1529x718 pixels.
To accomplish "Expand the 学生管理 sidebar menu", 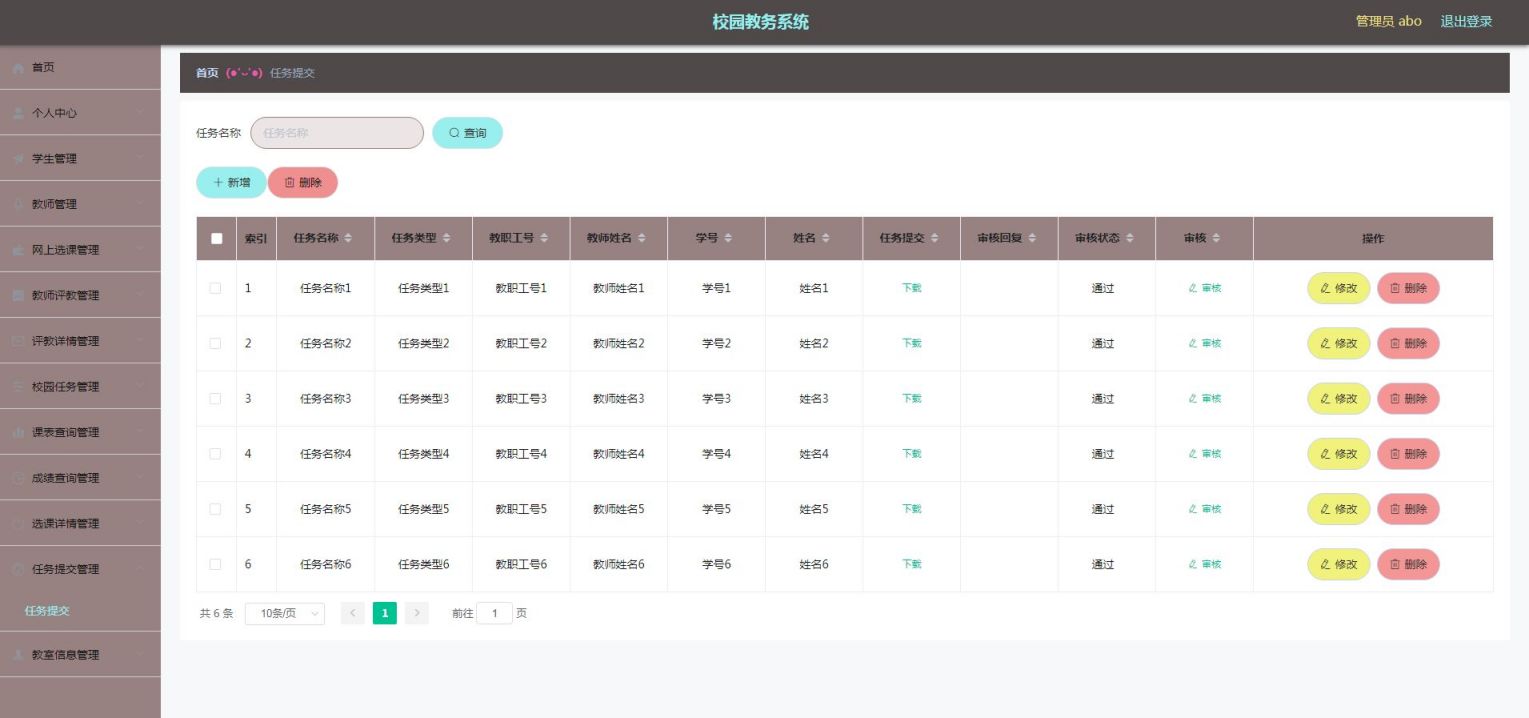I will (x=80, y=159).
